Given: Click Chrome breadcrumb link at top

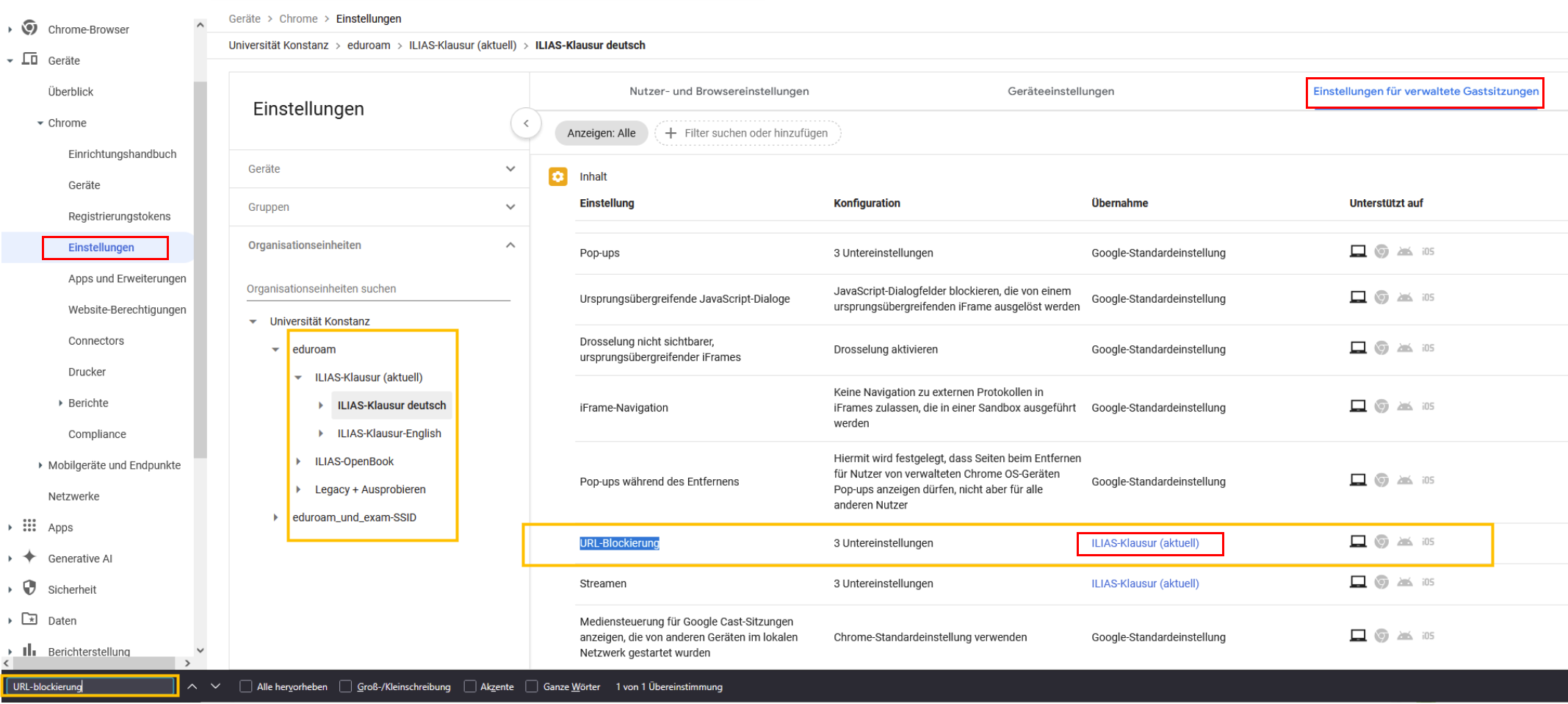Looking at the screenshot, I should (298, 18).
